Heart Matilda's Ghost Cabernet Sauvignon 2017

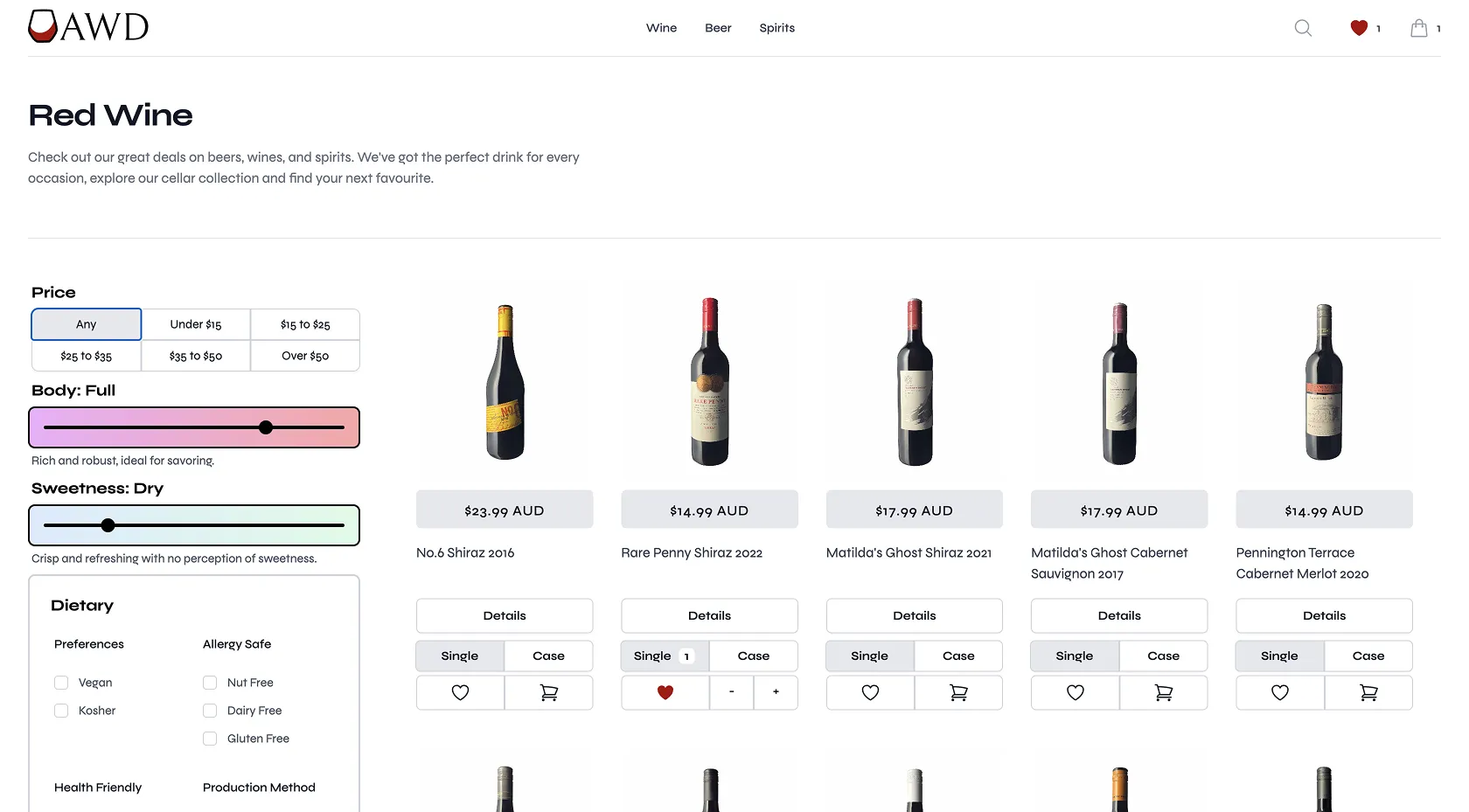[x=1075, y=692]
